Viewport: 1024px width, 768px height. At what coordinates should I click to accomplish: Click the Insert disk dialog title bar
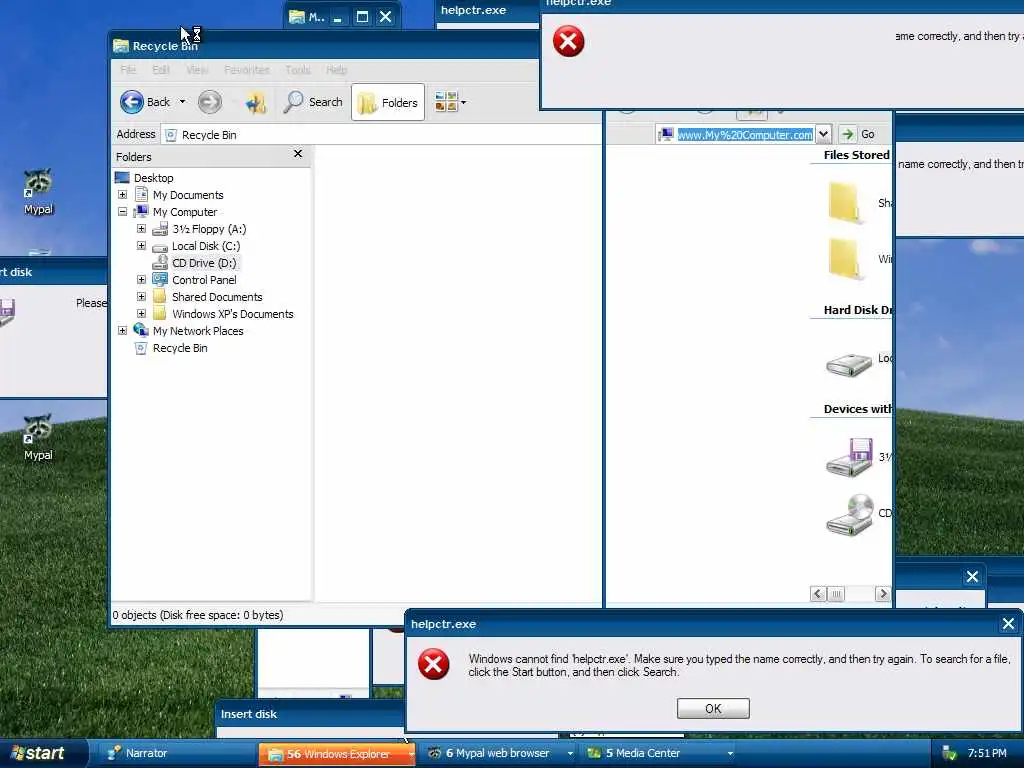[311, 714]
